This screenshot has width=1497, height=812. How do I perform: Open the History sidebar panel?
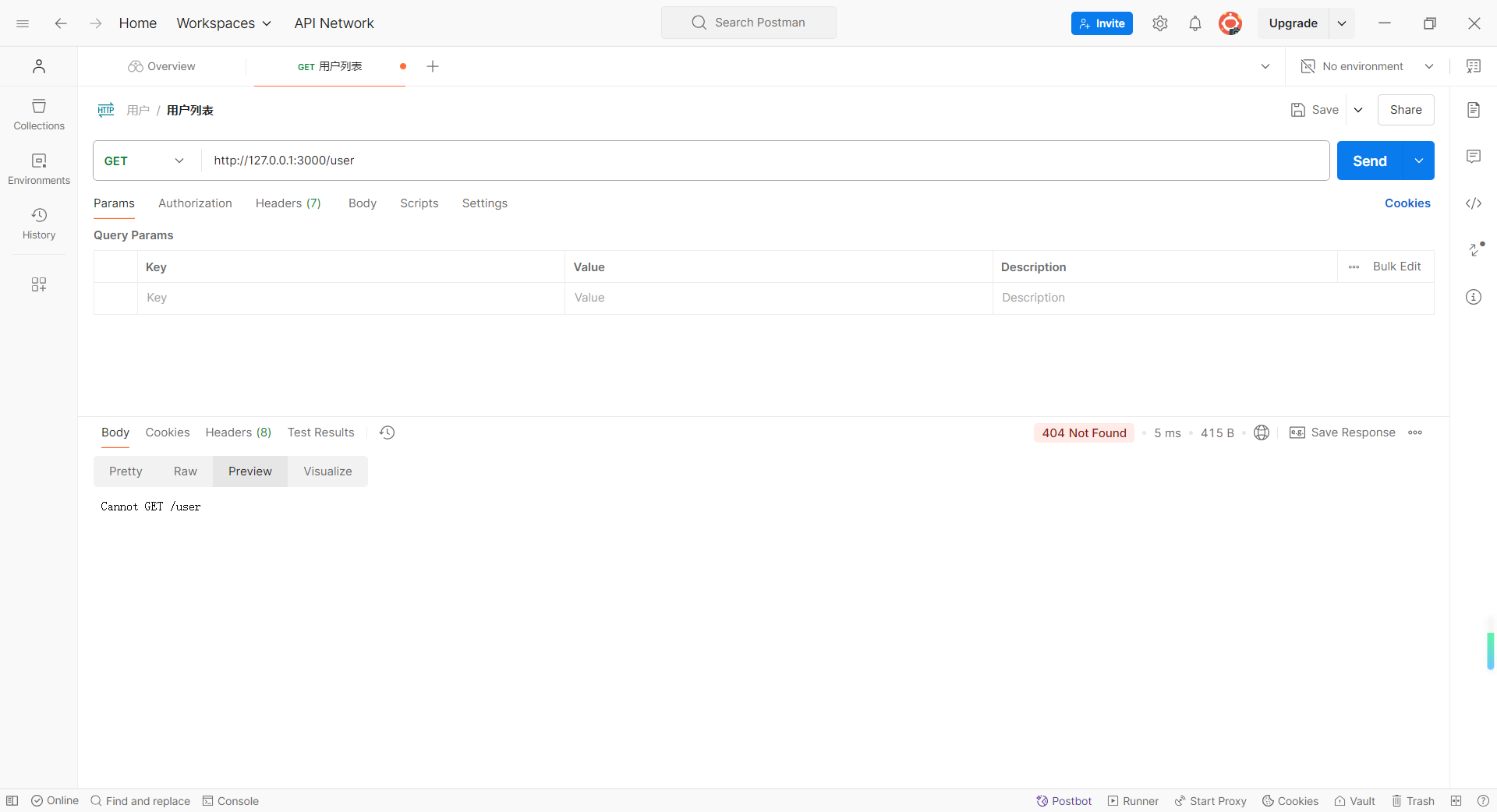(x=39, y=224)
